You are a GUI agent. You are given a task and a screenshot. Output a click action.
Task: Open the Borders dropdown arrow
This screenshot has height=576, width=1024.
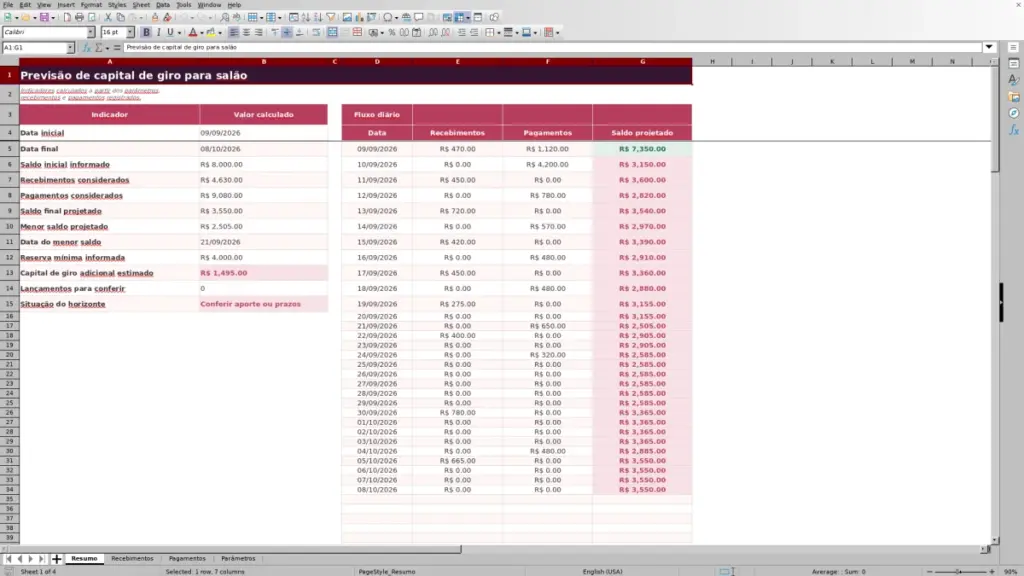point(499,33)
